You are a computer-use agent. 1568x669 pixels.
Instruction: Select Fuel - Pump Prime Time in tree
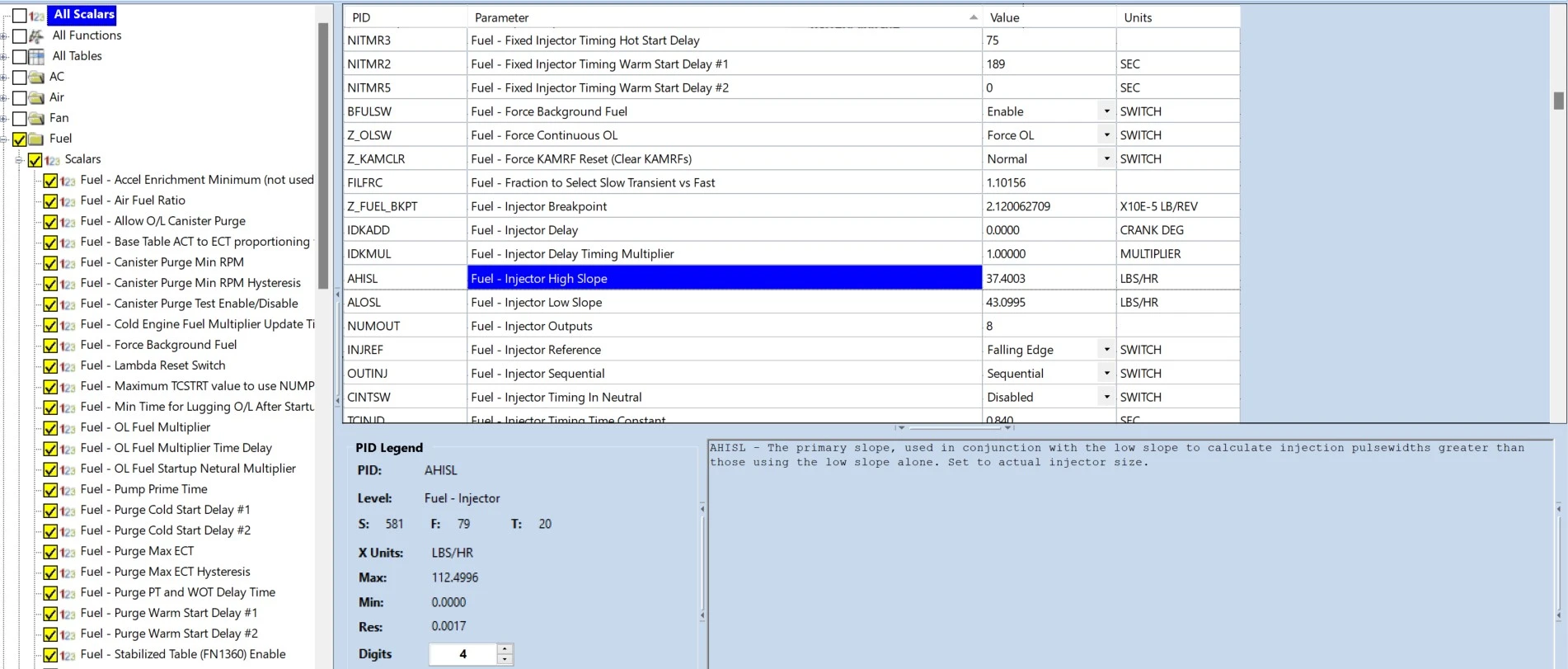click(144, 489)
